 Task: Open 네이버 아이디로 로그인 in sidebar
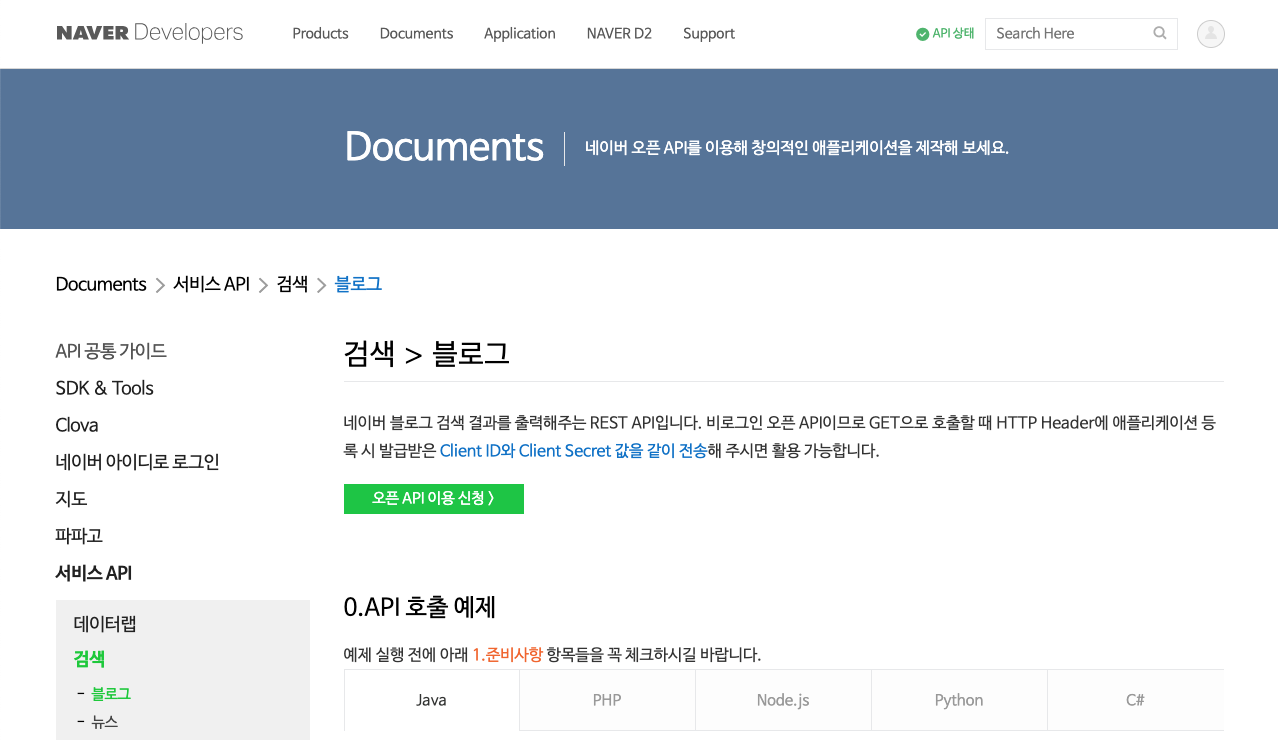tap(137, 462)
